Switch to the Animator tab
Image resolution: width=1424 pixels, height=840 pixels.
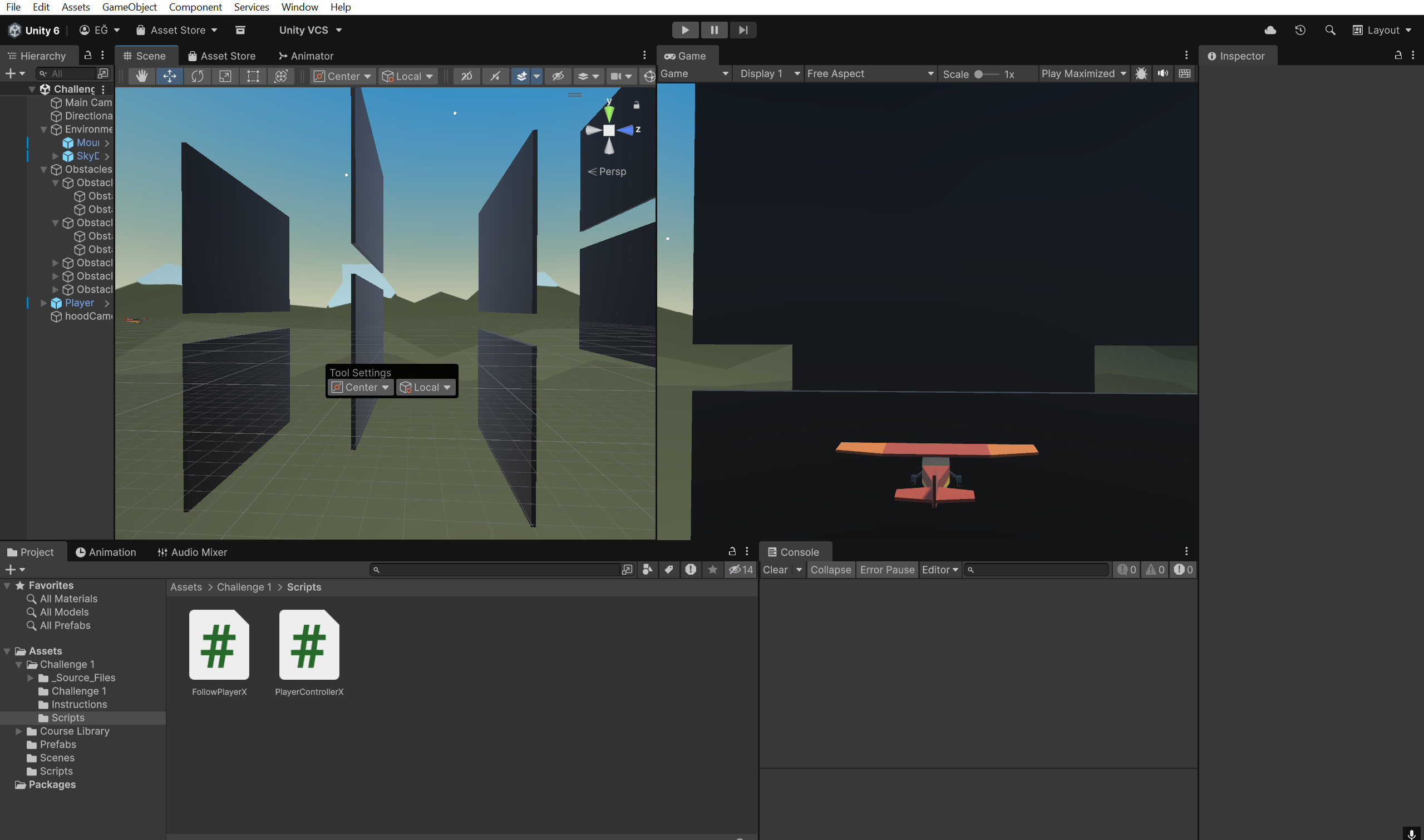[x=306, y=56]
